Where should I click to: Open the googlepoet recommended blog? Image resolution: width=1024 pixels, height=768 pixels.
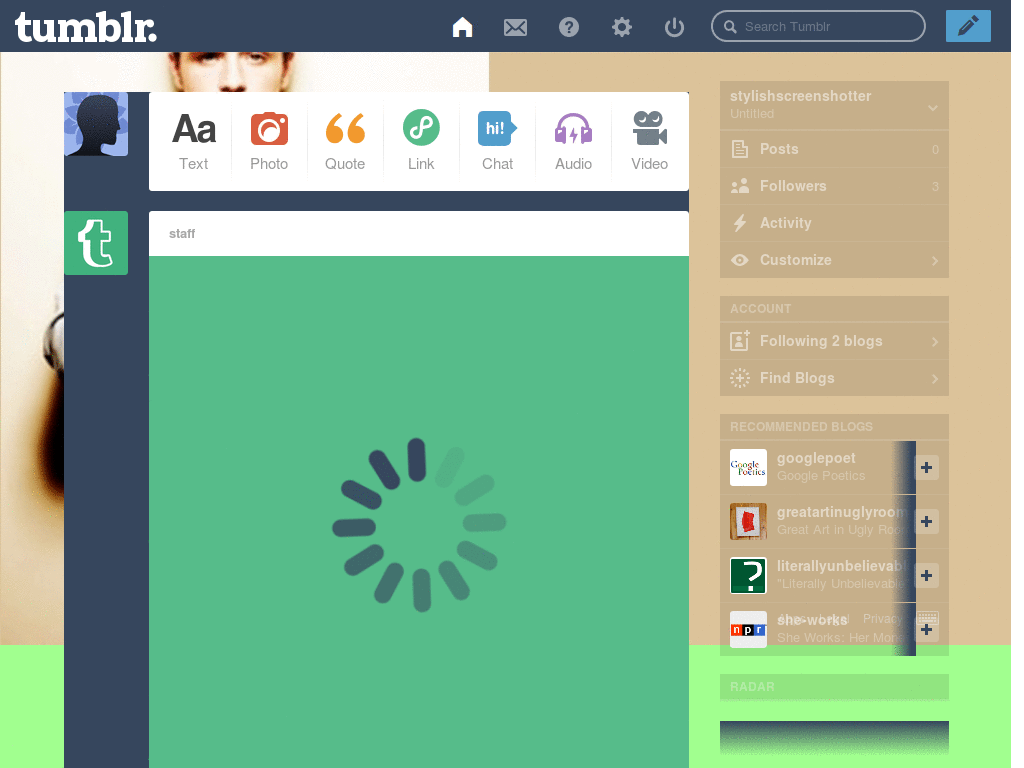pos(816,458)
